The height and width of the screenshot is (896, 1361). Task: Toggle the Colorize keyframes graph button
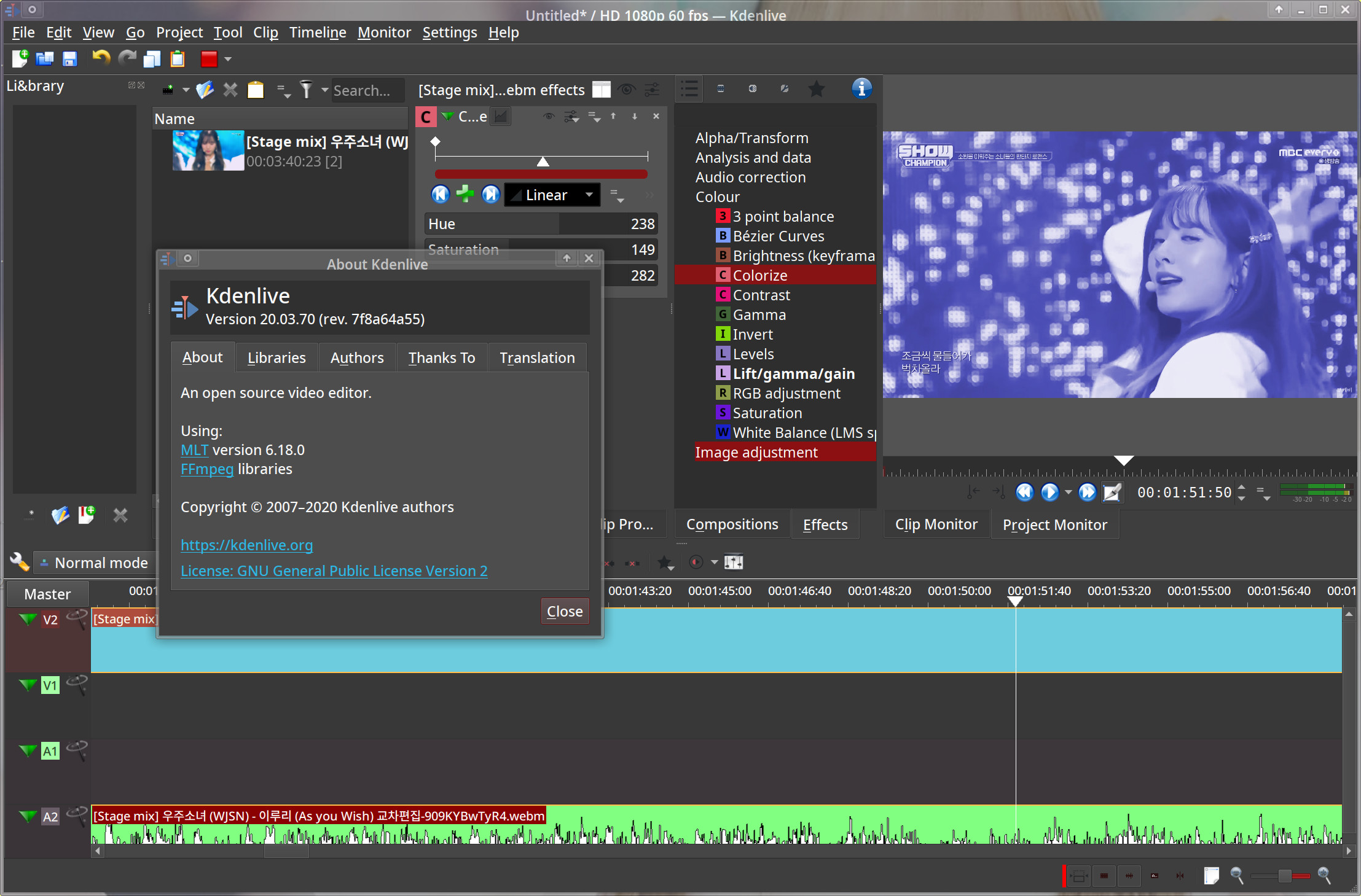click(501, 116)
